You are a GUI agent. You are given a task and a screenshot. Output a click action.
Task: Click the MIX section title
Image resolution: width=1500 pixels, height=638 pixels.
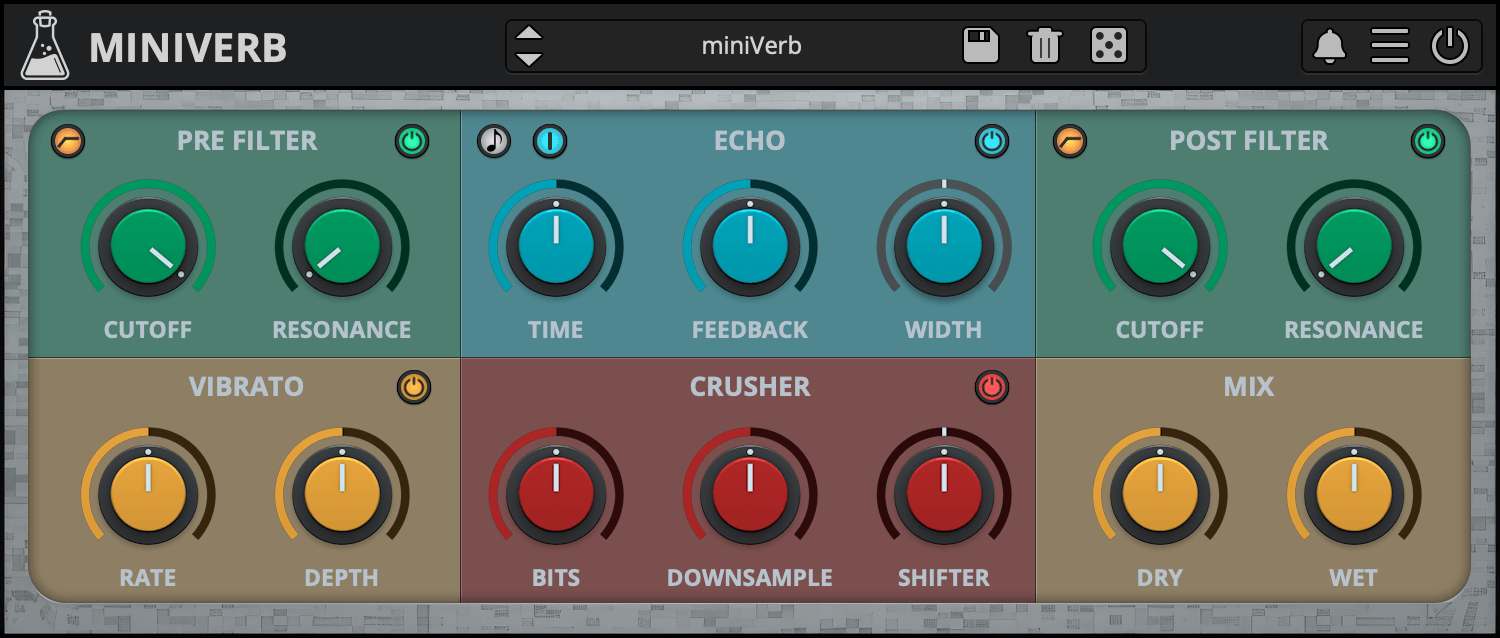click(1249, 387)
